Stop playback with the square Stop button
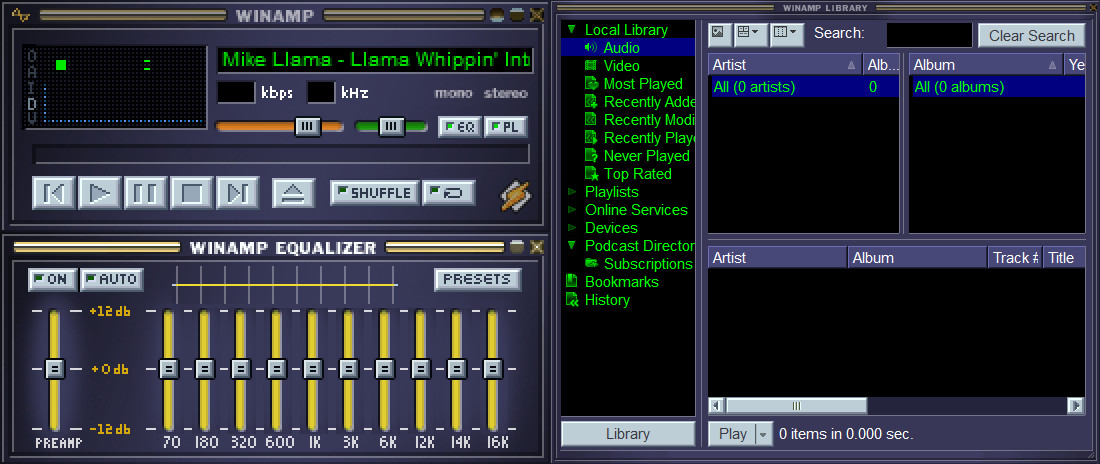This screenshot has width=1100, height=464. [x=192, y=193]
